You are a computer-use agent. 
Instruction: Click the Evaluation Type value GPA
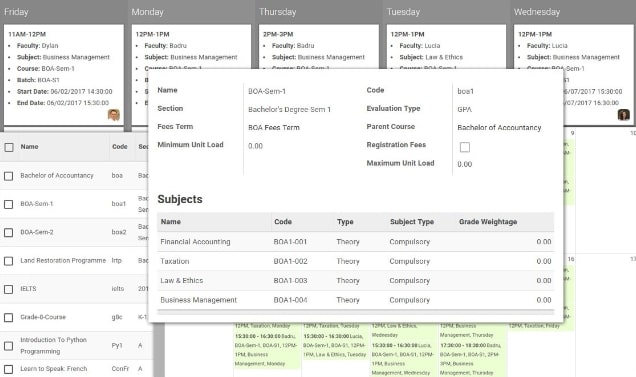(464, 110)
